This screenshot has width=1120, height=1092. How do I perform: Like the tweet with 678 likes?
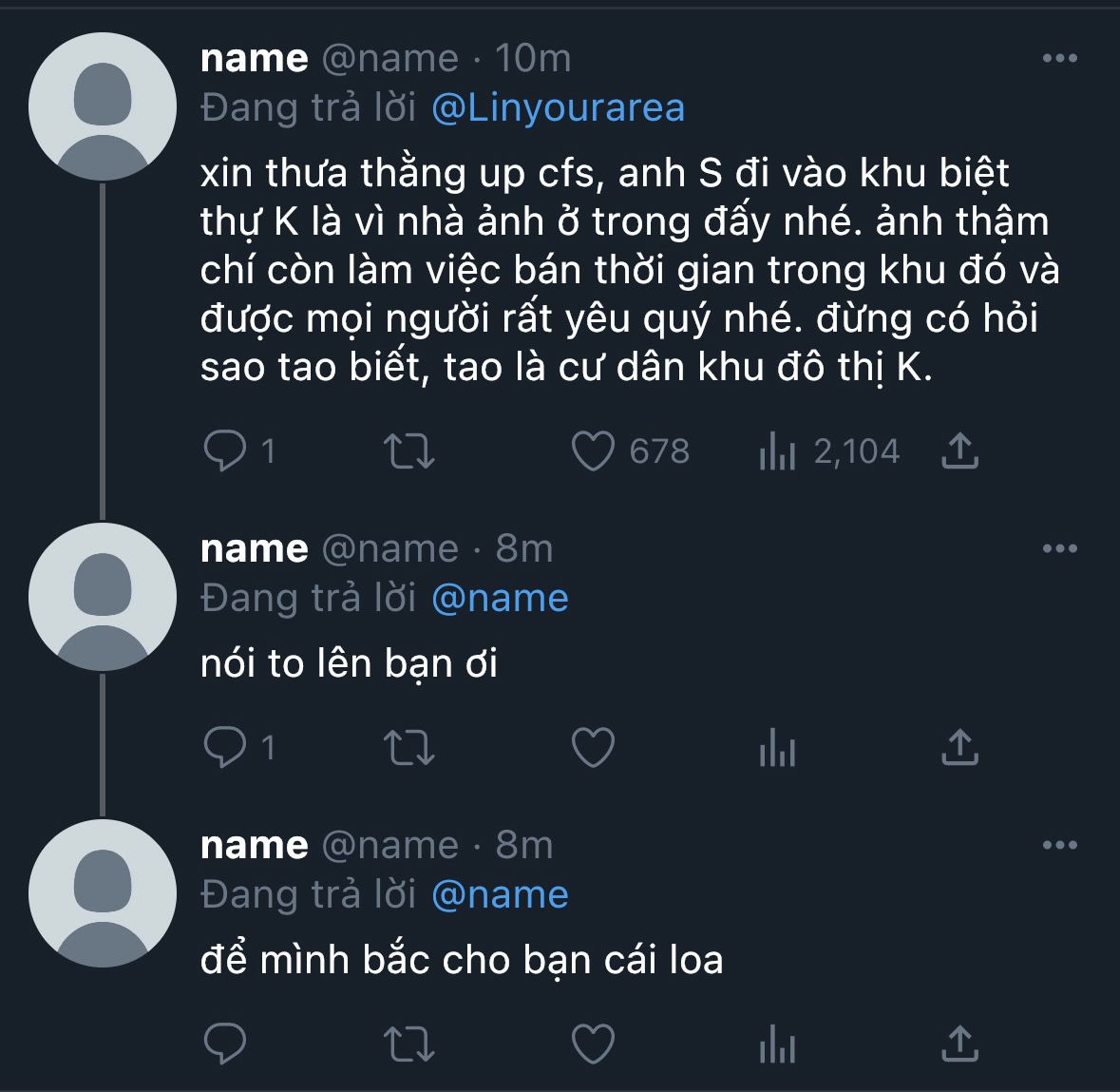(x=593, y=451)
